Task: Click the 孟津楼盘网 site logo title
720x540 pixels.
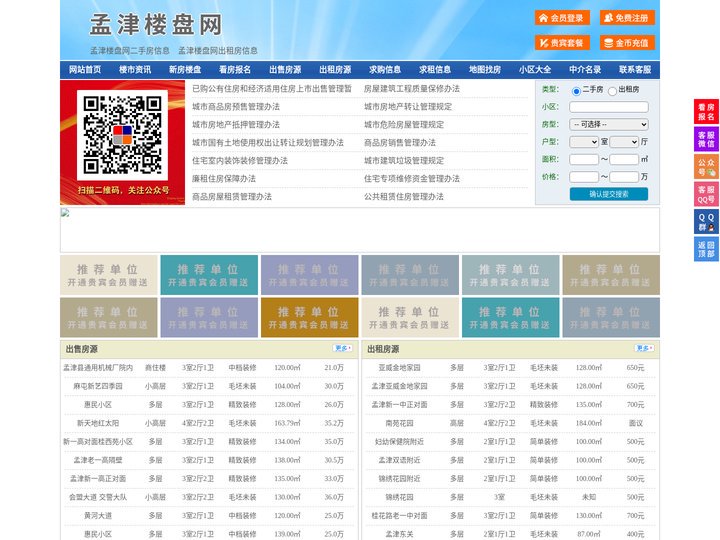Action: click(156, 25)
